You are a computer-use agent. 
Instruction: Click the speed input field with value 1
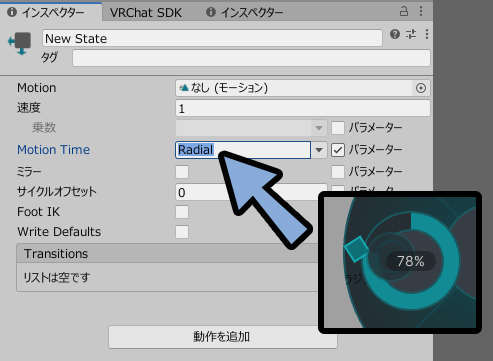303,108
